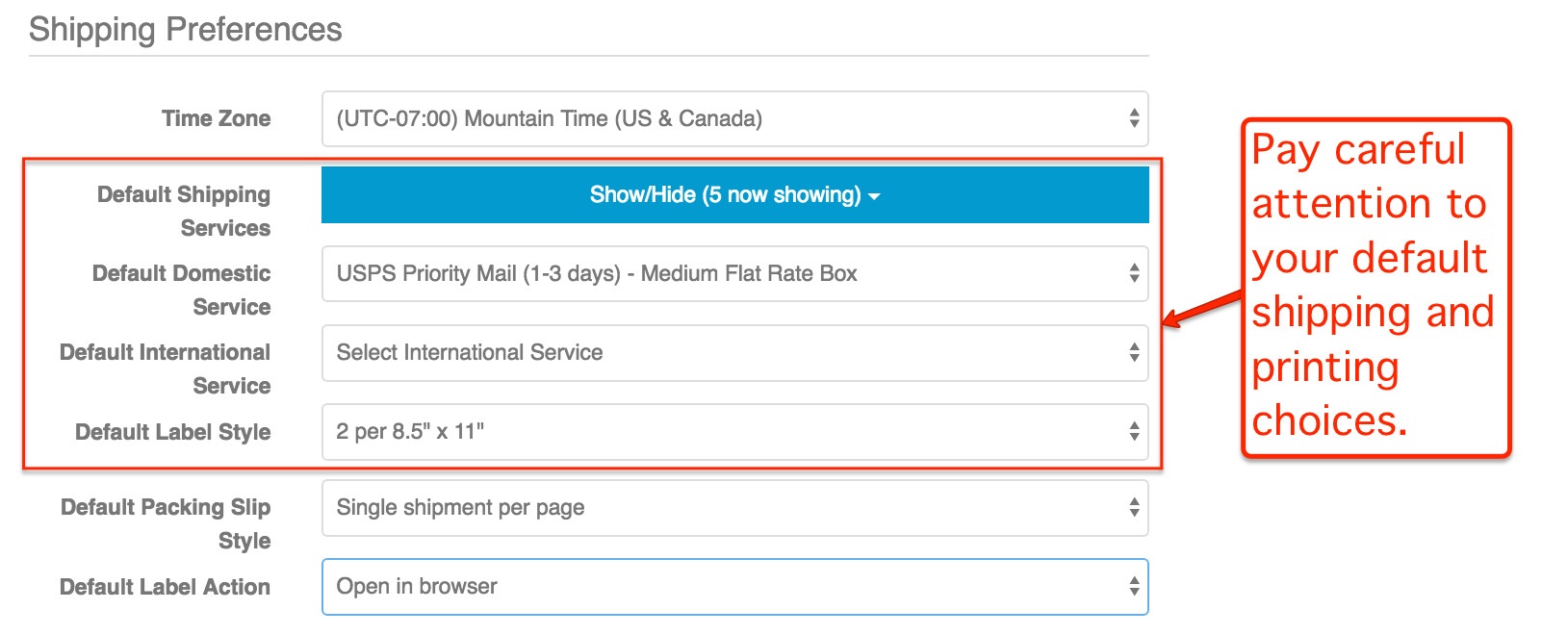Click the Default Label Action label
The height and width of the screenshot is (635, 1568).
click(165, 587)
